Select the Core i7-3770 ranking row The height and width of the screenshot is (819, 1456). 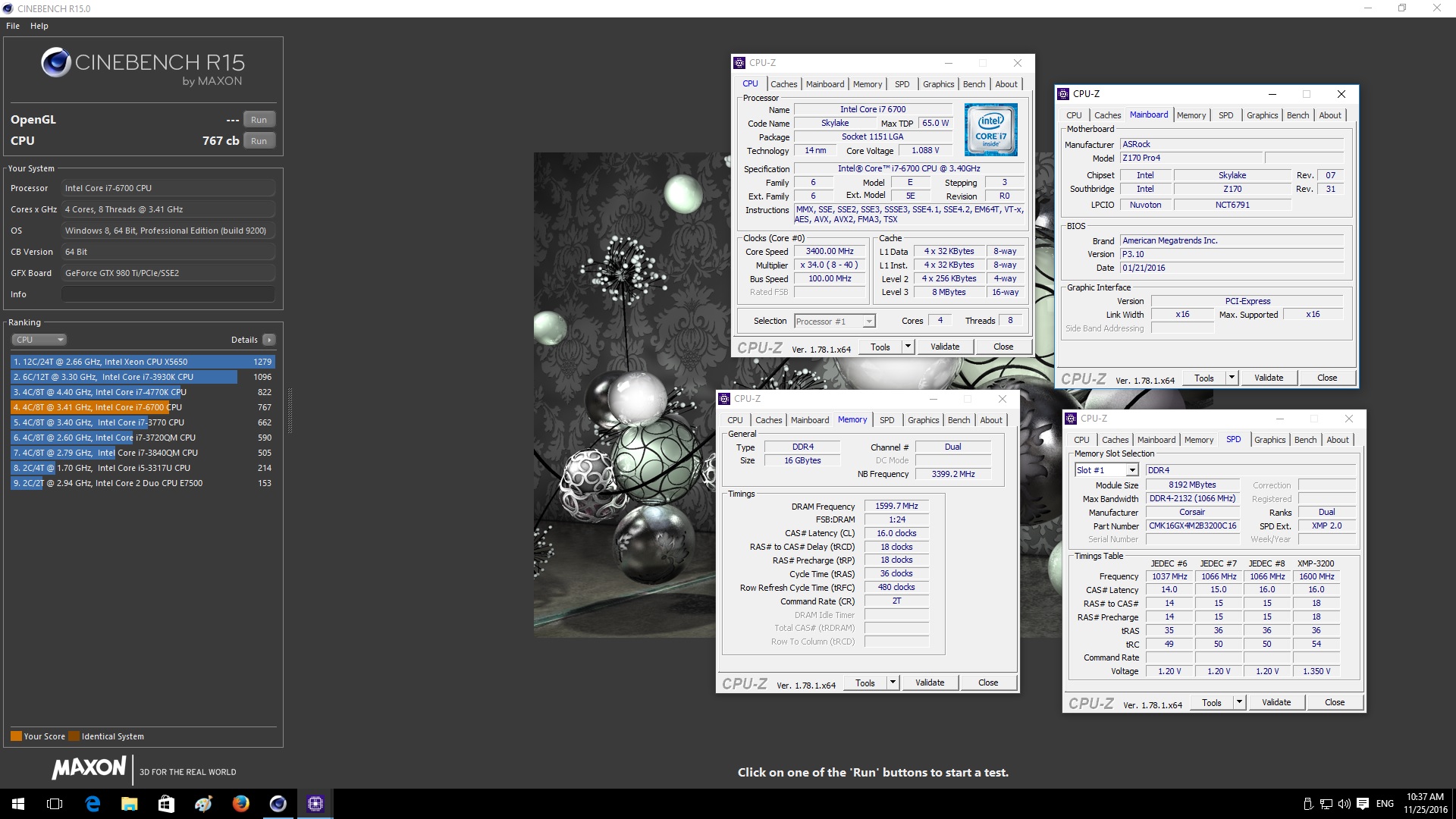click(143, 422)
